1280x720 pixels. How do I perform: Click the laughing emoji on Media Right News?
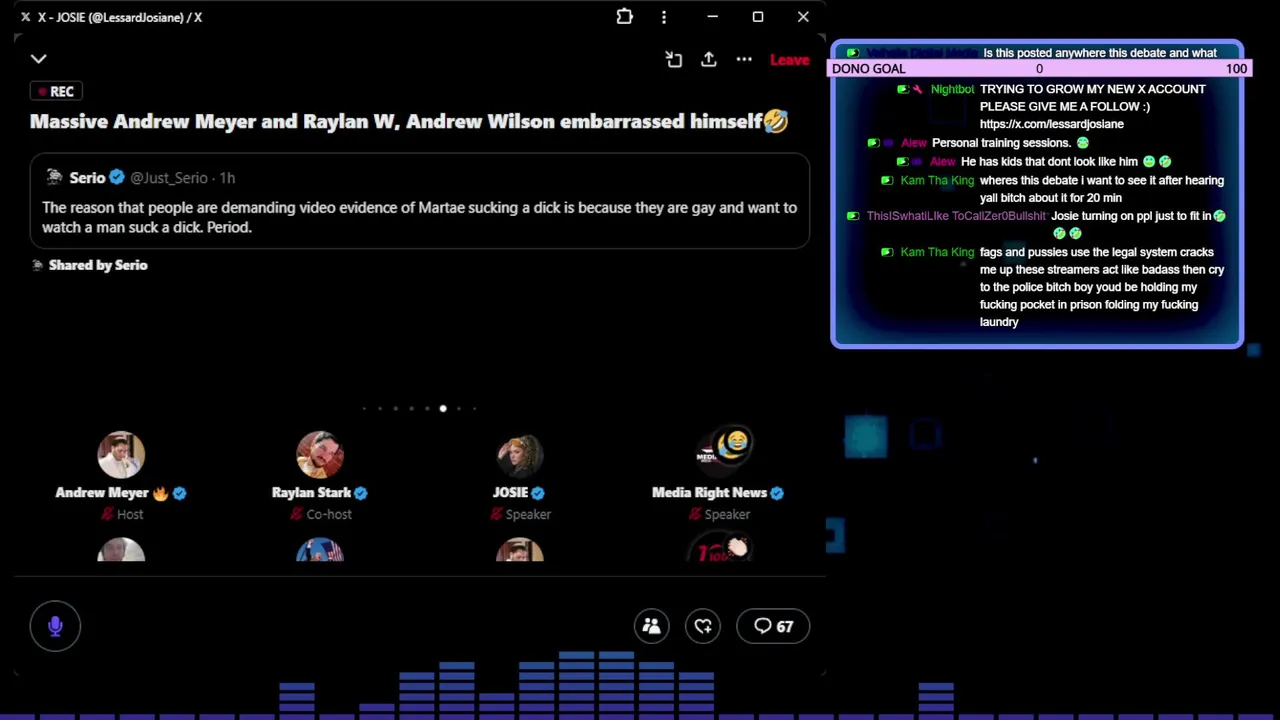click(x=735, y=443)
